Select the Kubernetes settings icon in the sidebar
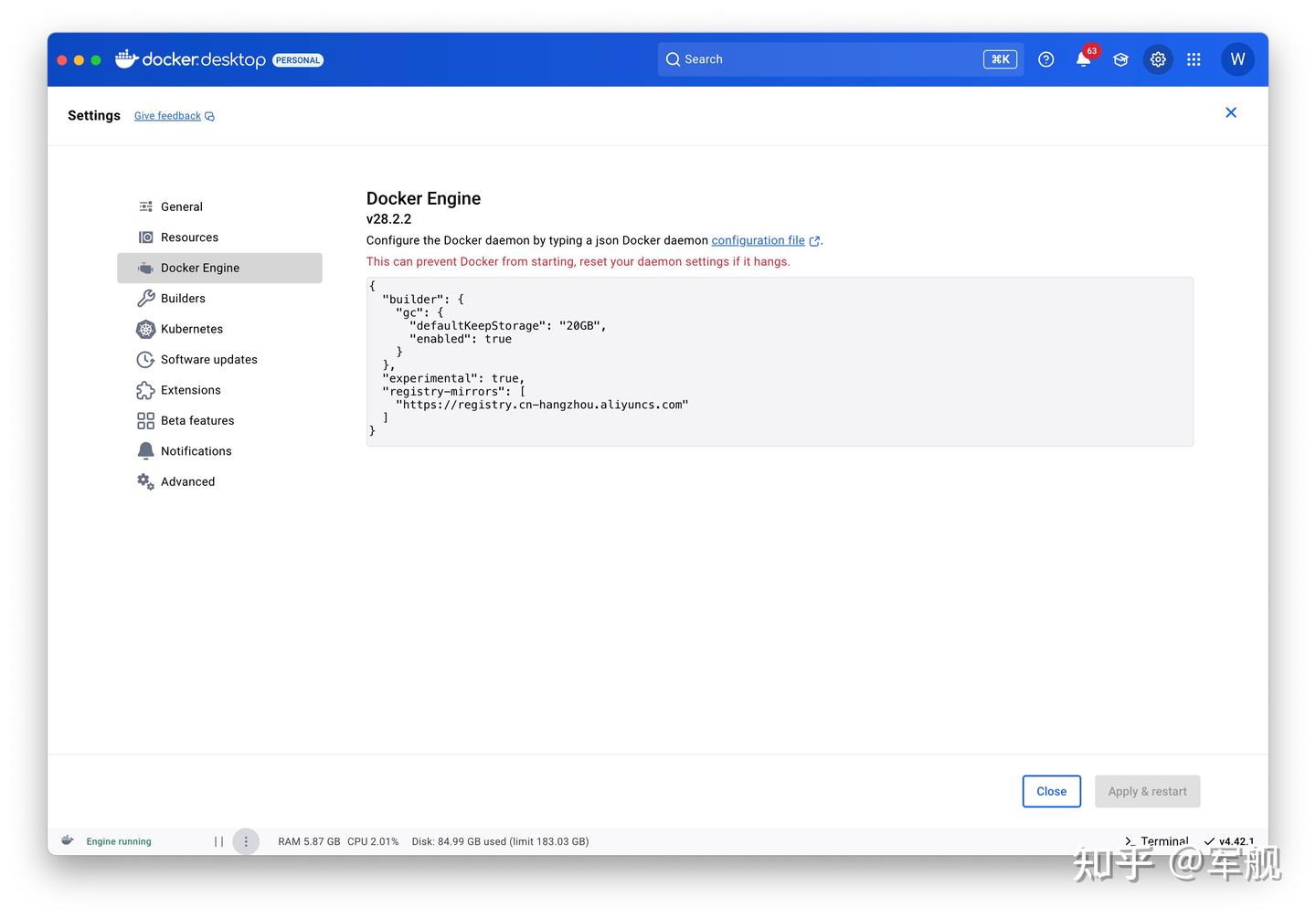Screen dimensions: 1316x918 [145, 329]
